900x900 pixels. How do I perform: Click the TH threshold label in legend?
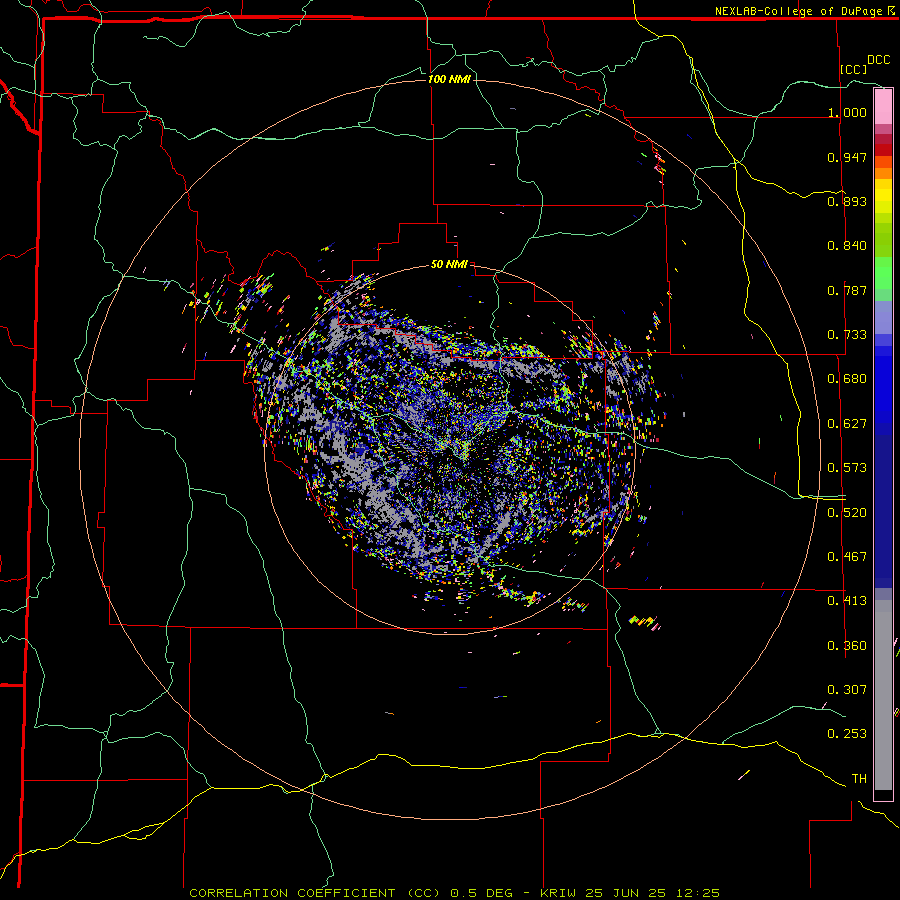click(x=859, y=779)
